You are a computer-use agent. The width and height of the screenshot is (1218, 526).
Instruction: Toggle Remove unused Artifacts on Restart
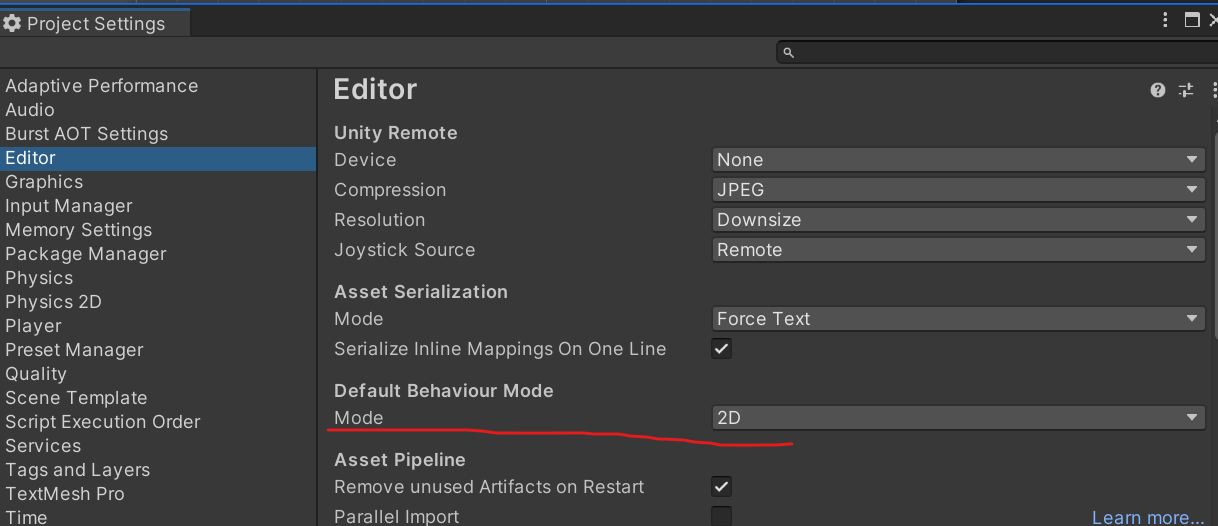pos(721,487)
